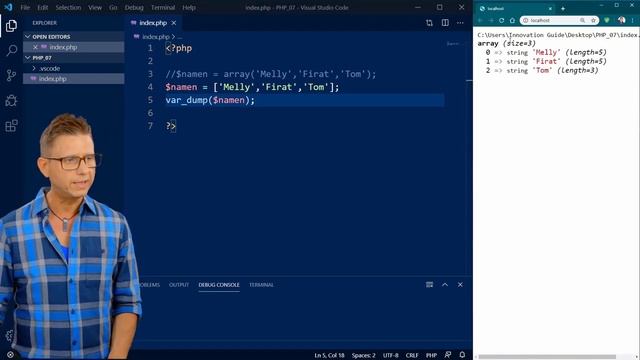Click the remote indicator icon in status bar
Image resolution: width=640 pixels, height=360 pixels.
coord(10,355)
